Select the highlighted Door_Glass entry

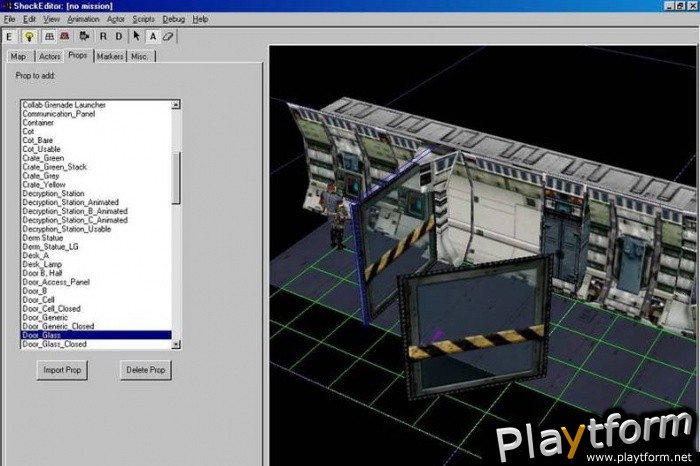pos(96,335)
